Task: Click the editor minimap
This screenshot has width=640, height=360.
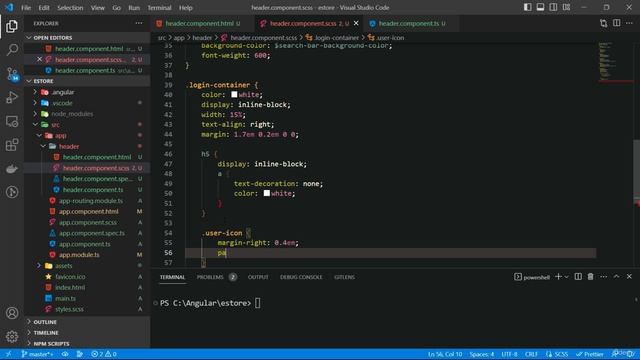Action: click(x=616, y=61)
